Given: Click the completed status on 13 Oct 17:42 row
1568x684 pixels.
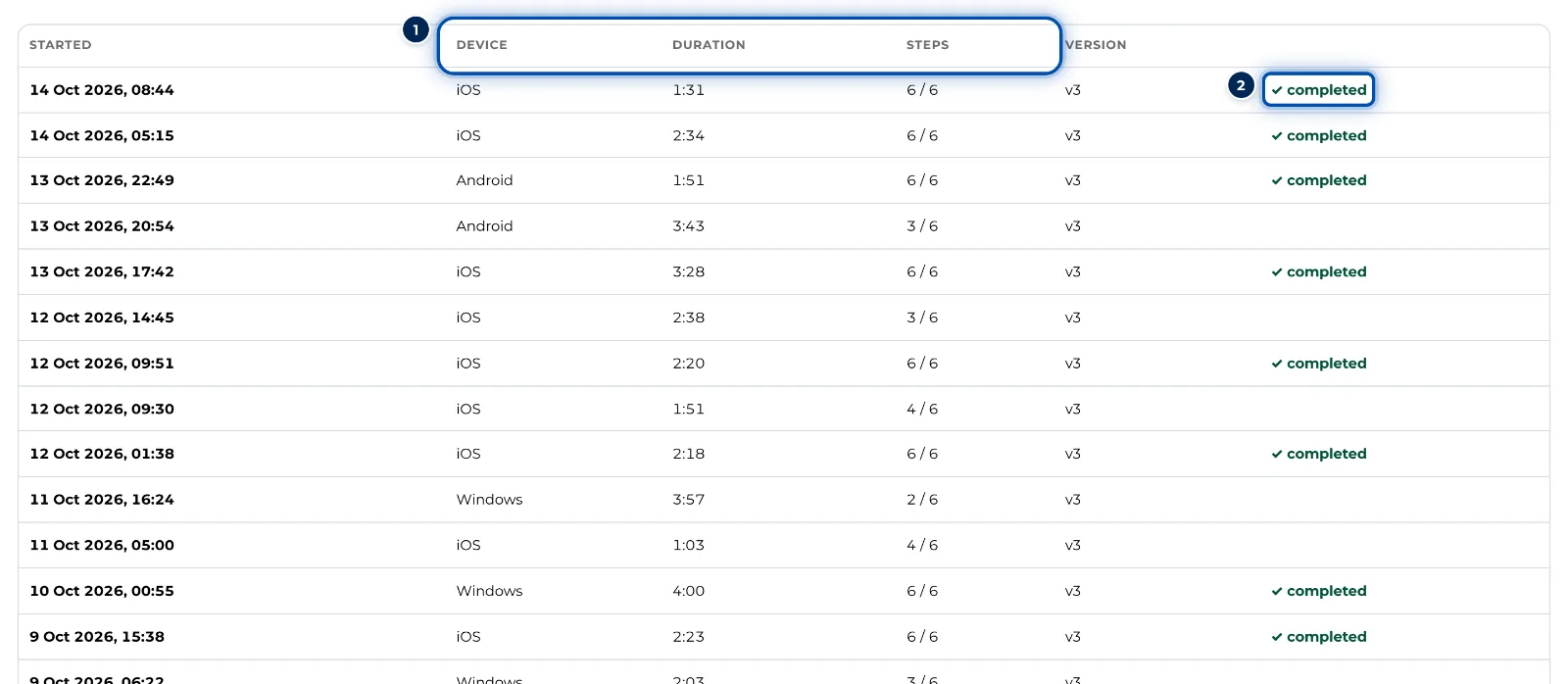Looking at the screenshot, I should 1318,271.
